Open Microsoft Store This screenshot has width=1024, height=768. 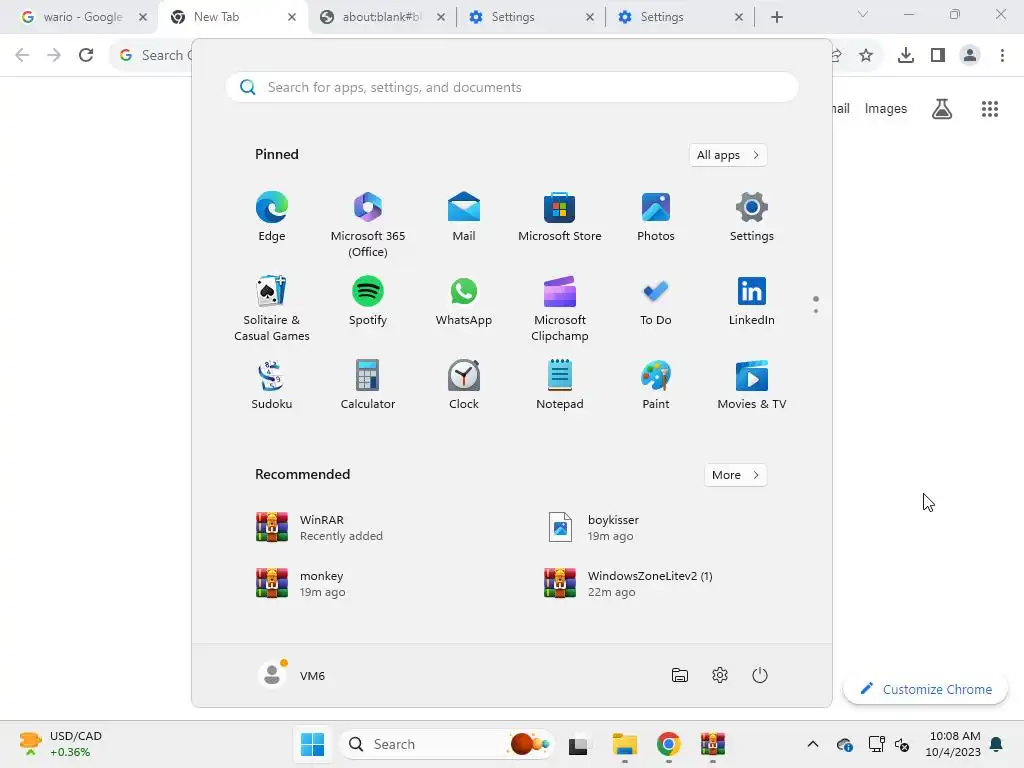tap(560, 217)
